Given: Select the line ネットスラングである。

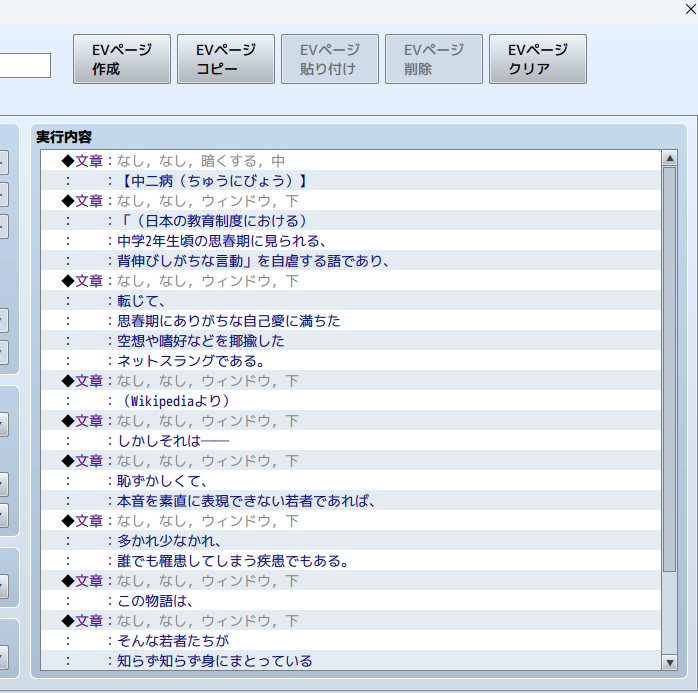Looking at the screenshot, I should pyautogui.click(x=350, y=361).
